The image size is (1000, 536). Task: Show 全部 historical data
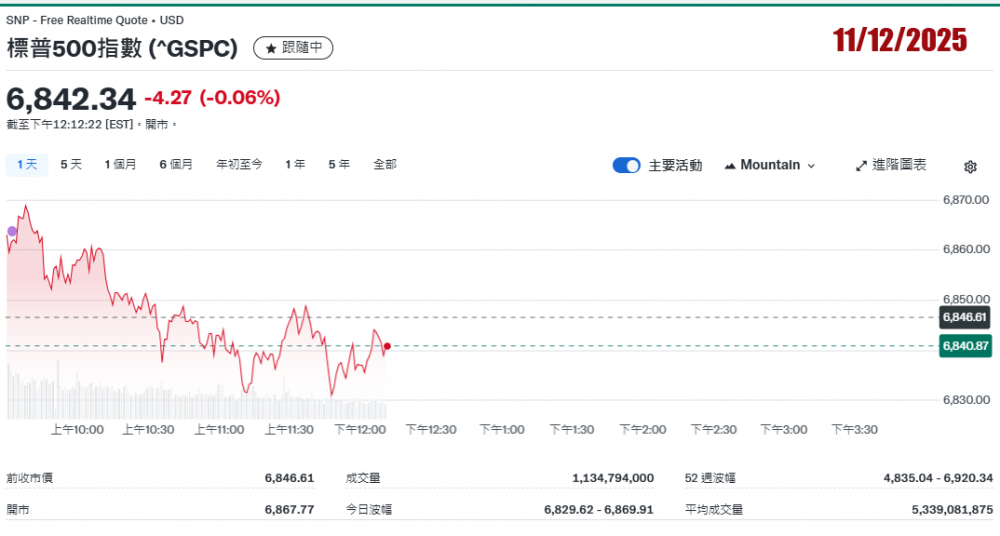click(385, 165)
